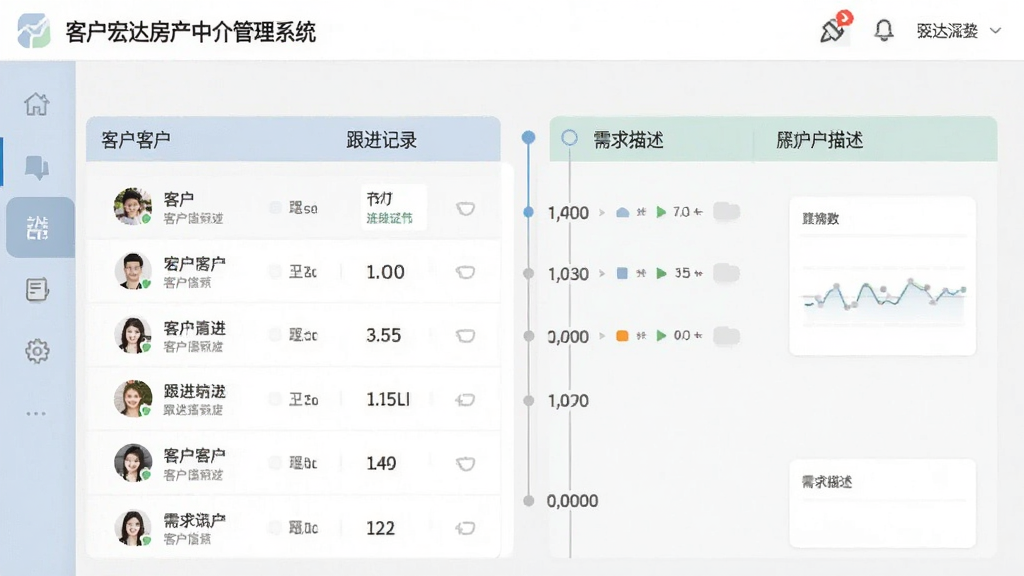Select the 跟进记录 column header

pyautogui.click(x=381, y=140)
